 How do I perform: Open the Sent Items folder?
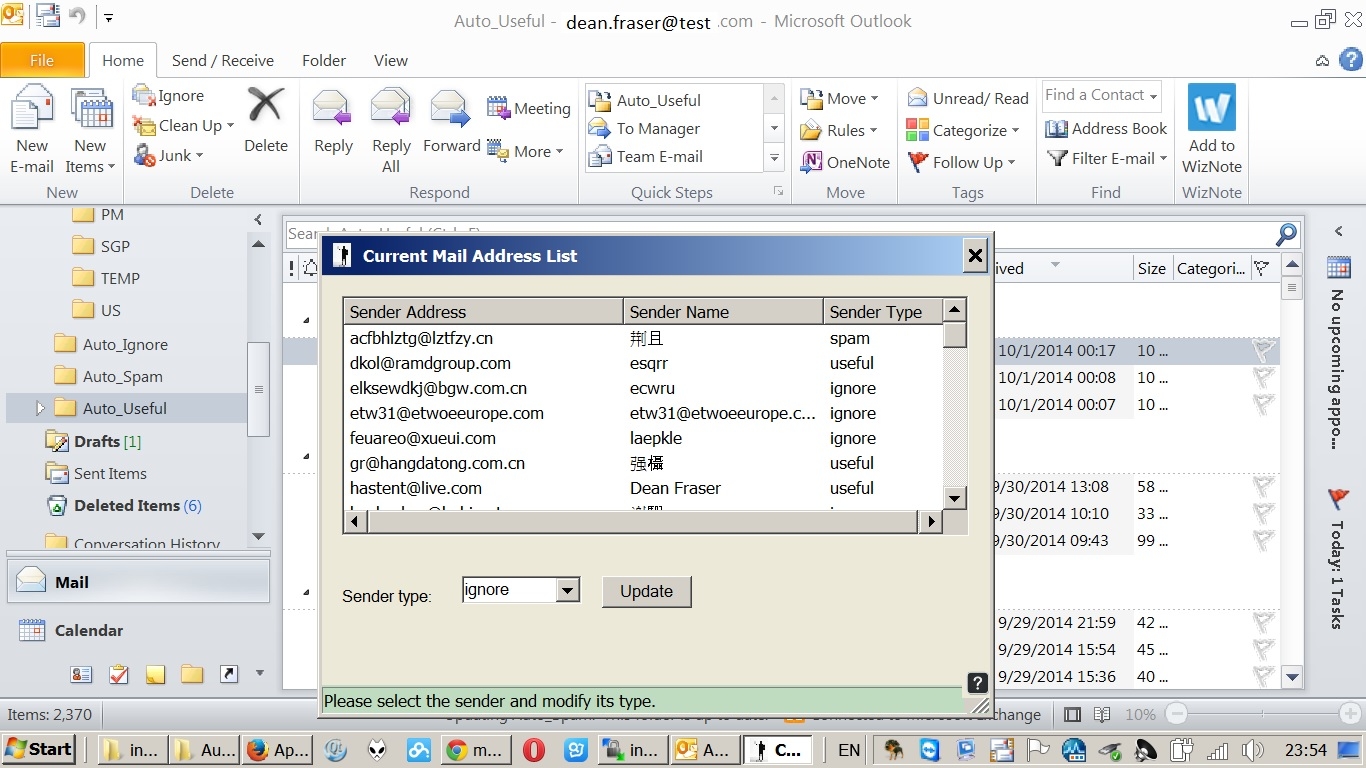pyautogui.click(x=96, y=473)
